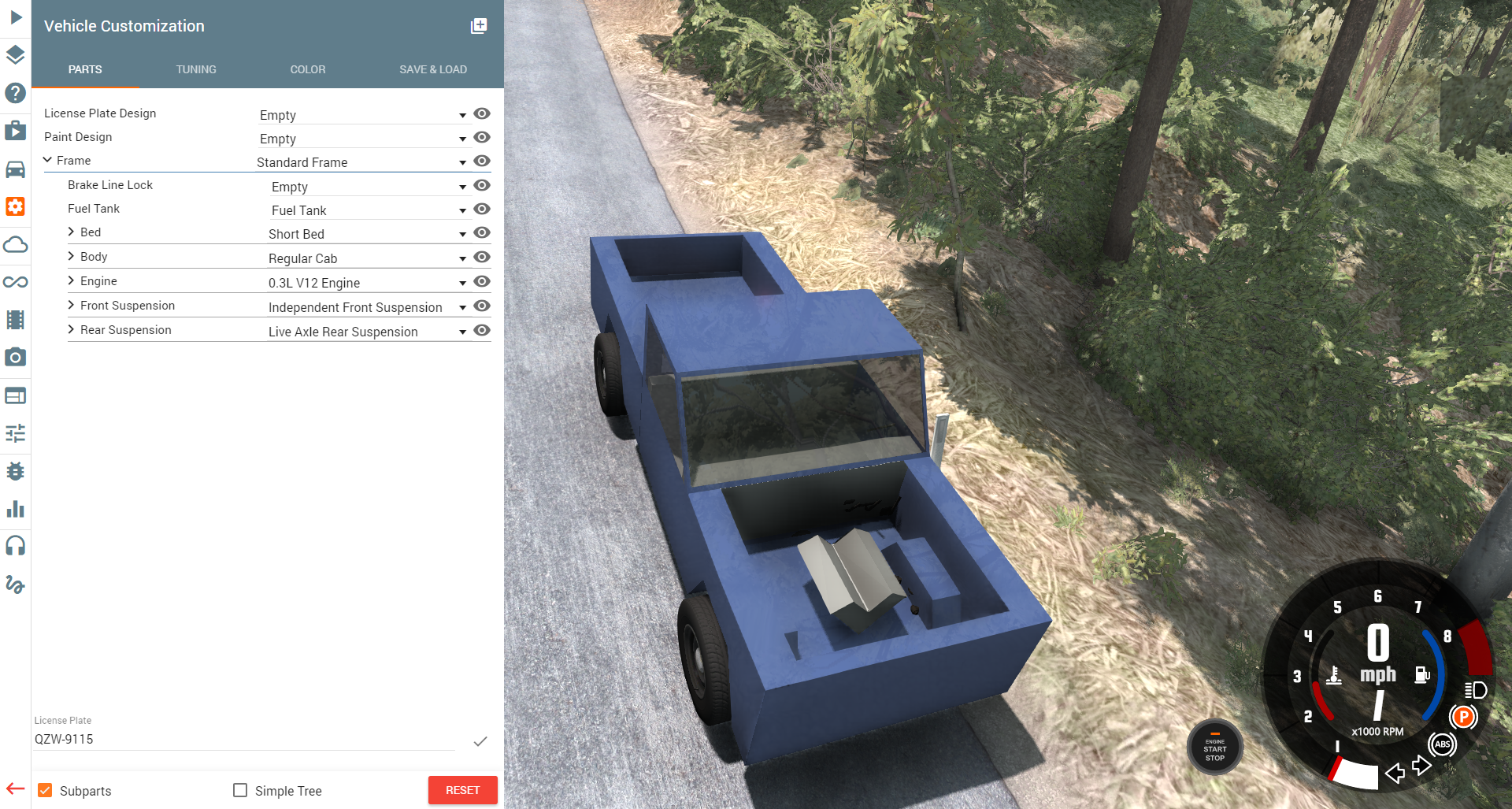Viewport: 1512px width, 809px height.
Task: Expand the Body tree node
Action: tap(71, 256)
